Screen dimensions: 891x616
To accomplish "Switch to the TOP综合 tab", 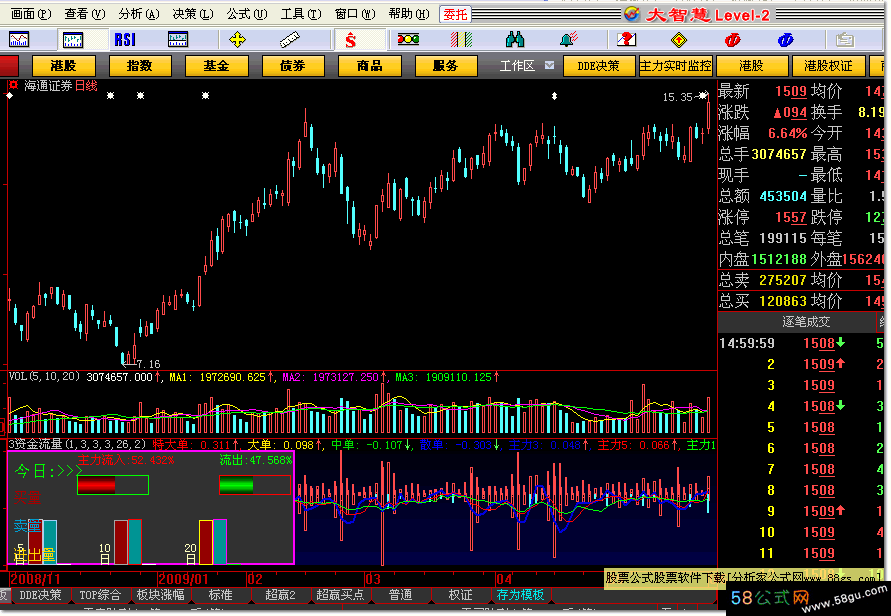I will [x=100, y=595].
